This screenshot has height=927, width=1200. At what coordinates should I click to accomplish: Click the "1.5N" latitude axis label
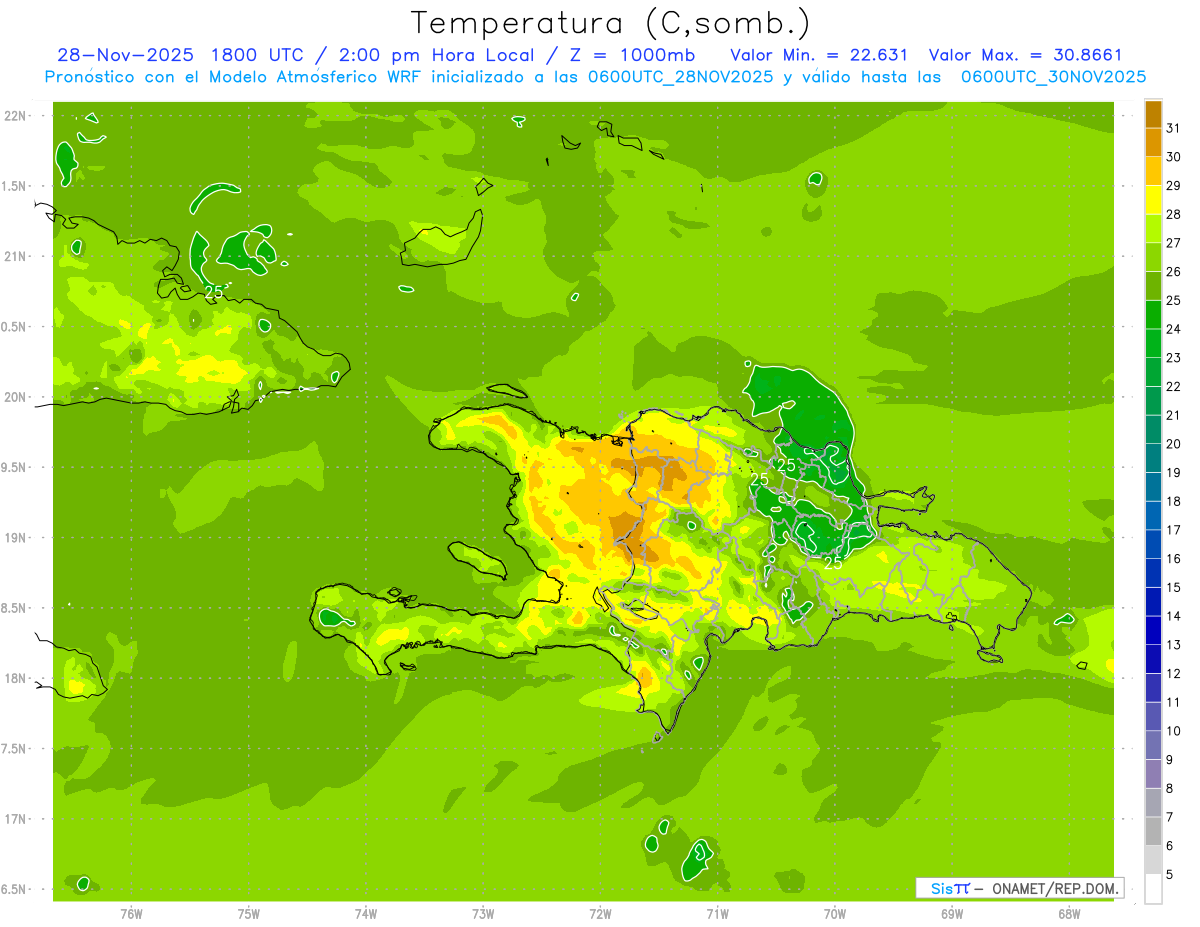15,186
